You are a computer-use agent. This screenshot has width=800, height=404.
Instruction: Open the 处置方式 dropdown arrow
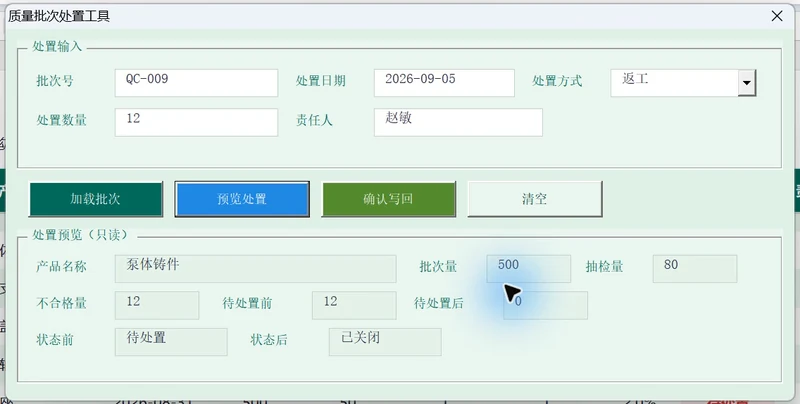click(x=746, y=83)
